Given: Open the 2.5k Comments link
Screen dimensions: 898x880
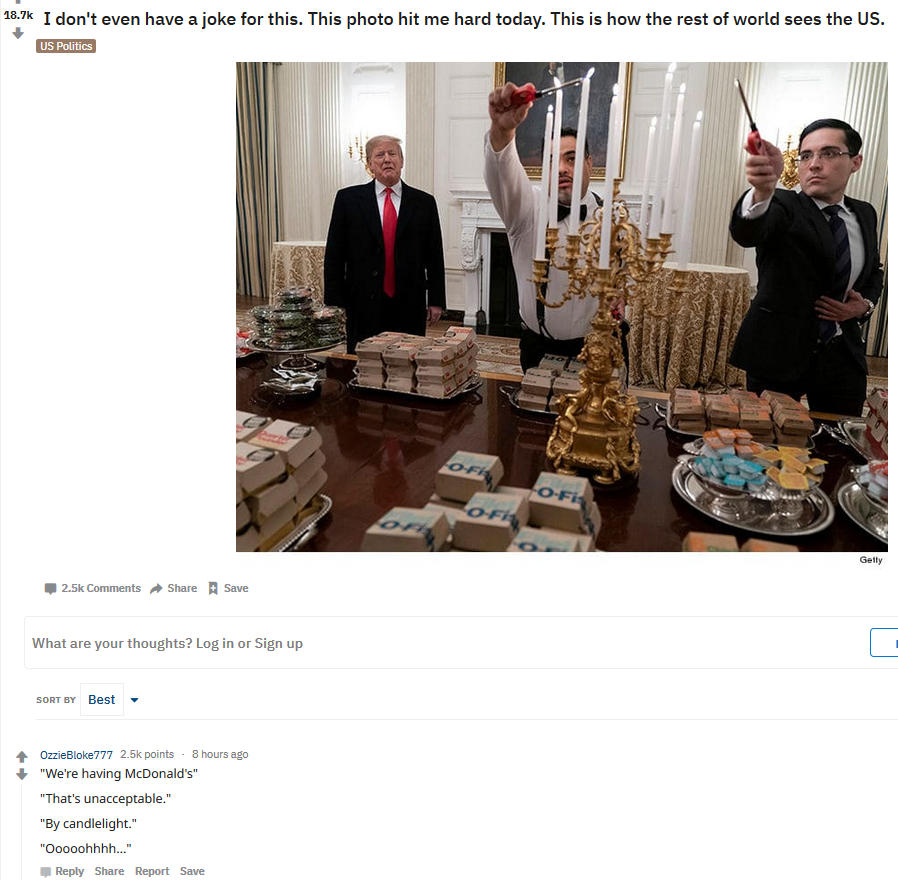Looking at the screenshot, I should pos(101,588).
